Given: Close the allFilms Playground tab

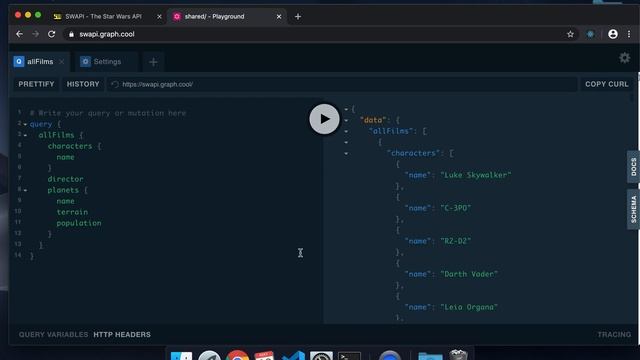Looking at the screenshot, I should 62,62.
